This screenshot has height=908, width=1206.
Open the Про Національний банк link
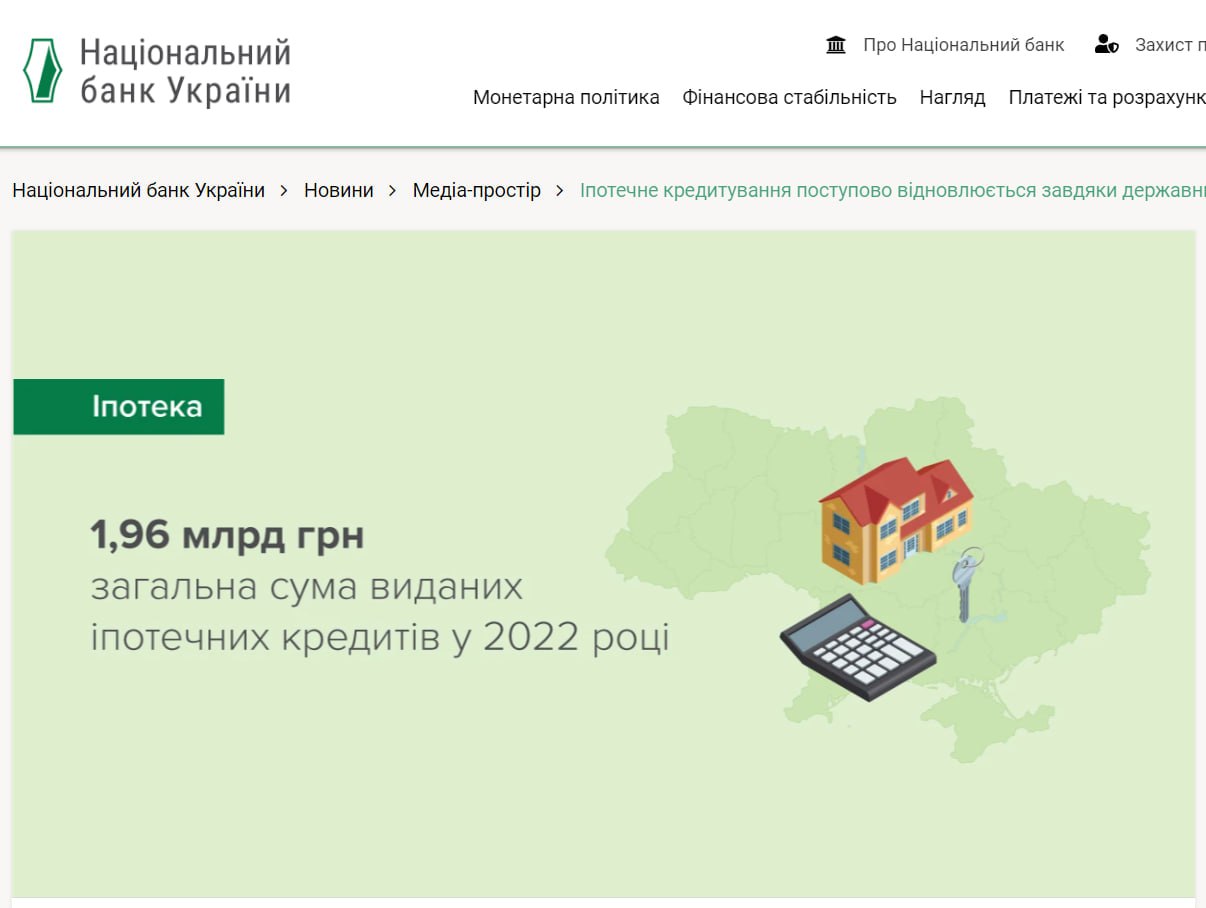point(963,45)
